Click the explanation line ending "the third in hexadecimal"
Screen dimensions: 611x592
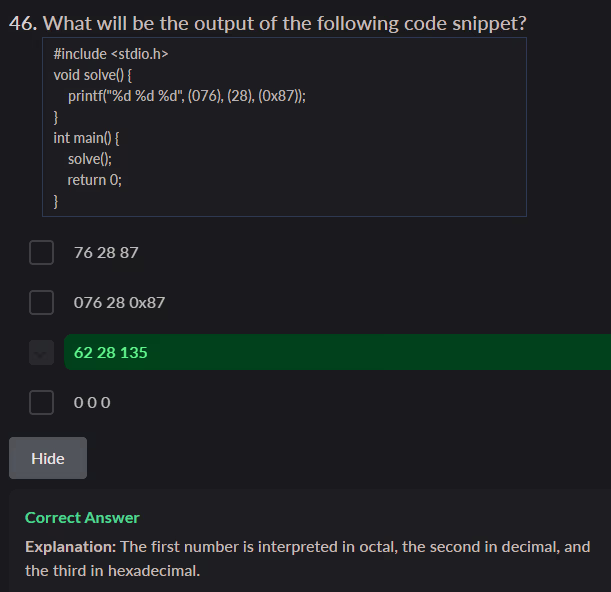click(112, 571)
